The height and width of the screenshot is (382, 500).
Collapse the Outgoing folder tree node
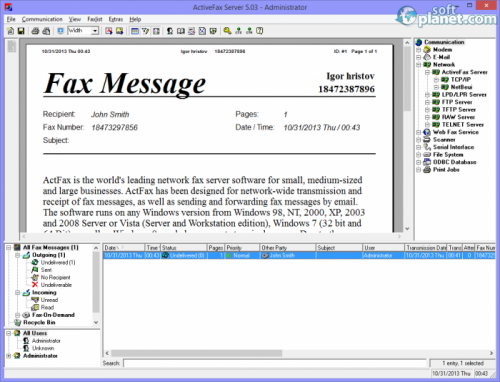(18, 255)
